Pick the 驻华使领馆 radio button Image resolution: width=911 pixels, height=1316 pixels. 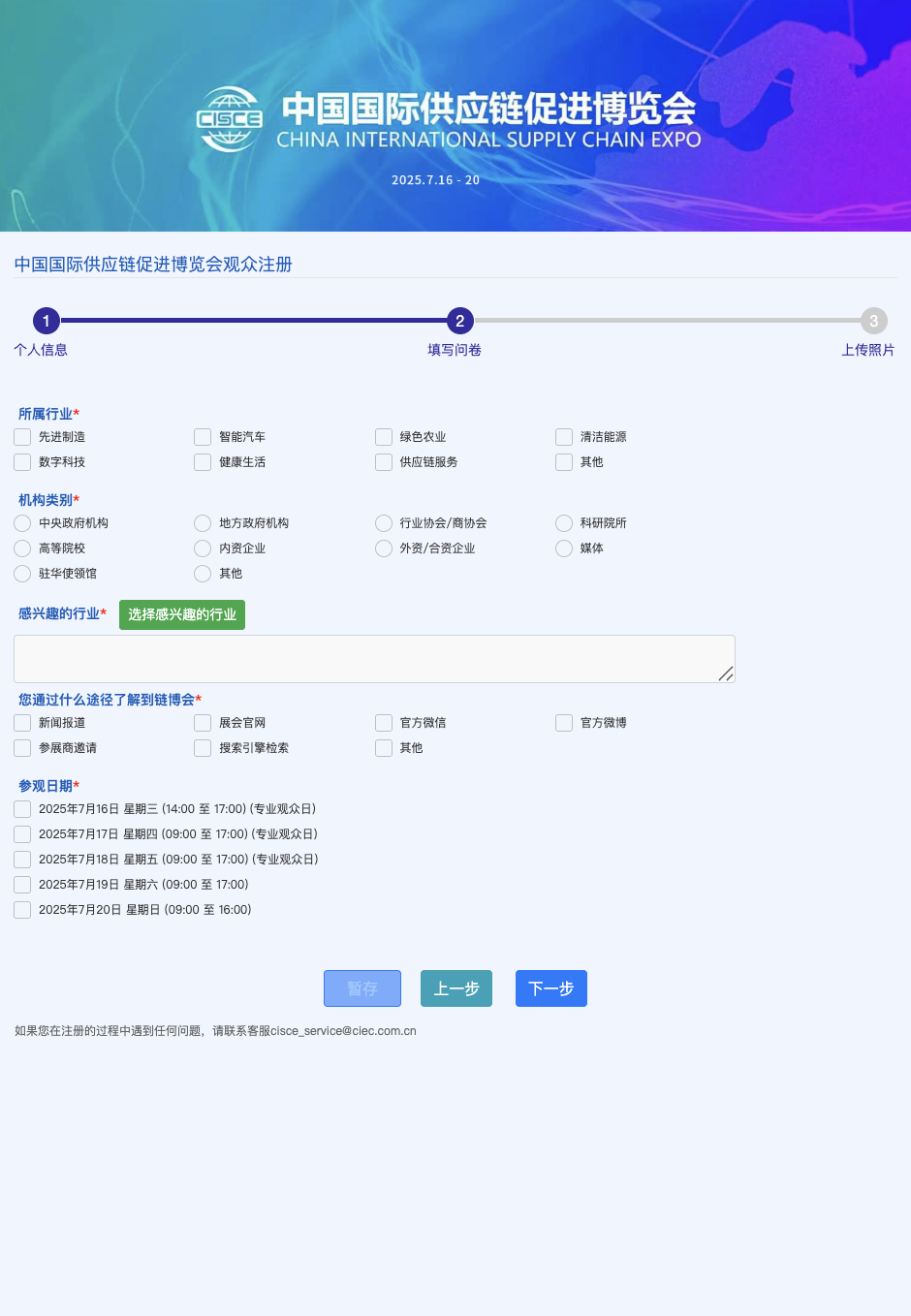point(22,574)
